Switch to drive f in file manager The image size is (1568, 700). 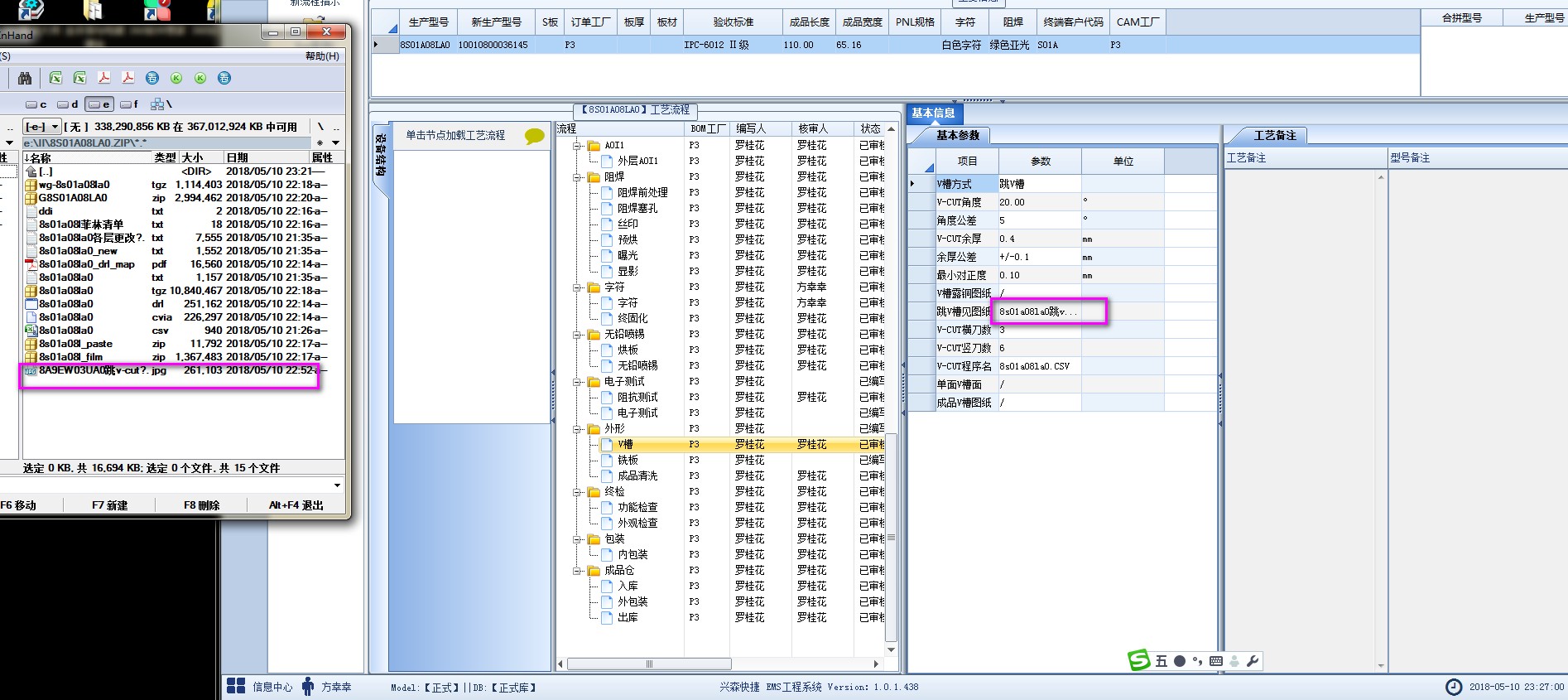point(130,104)
